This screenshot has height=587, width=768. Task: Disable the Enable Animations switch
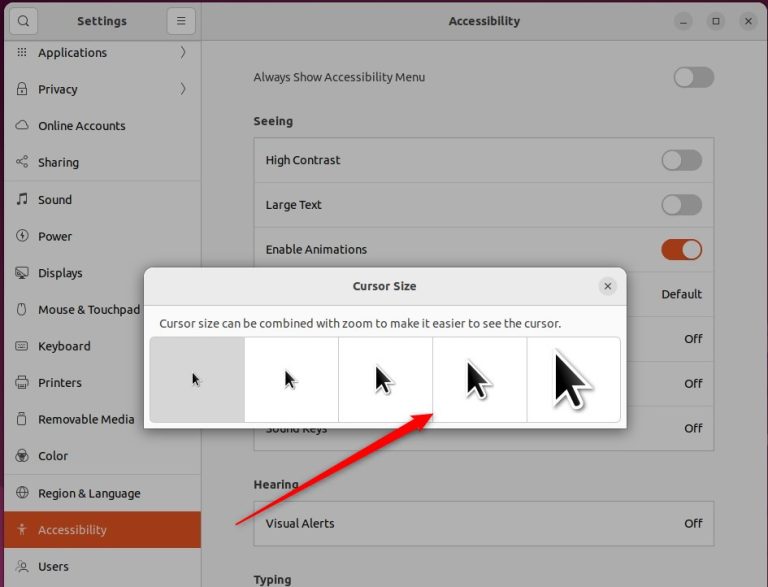(x=681, y=249)
